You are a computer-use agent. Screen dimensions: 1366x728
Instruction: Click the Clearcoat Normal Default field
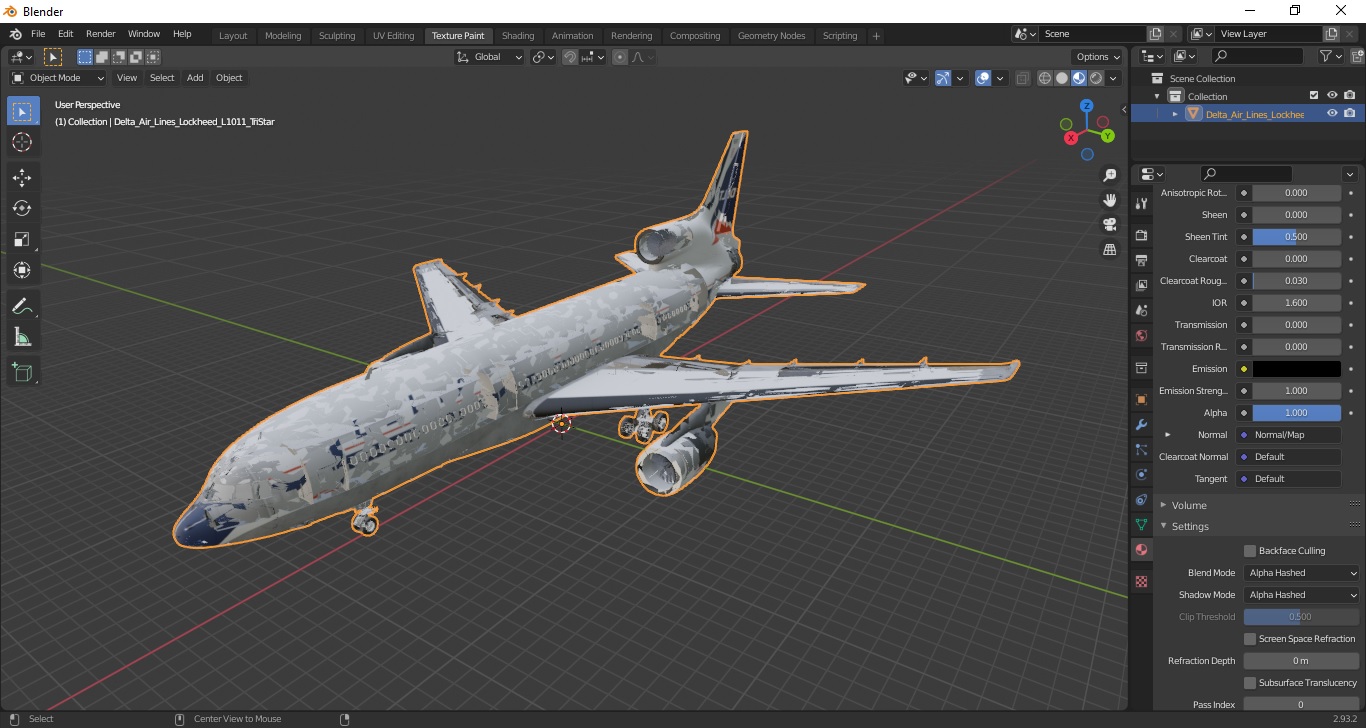[1290, 457]
